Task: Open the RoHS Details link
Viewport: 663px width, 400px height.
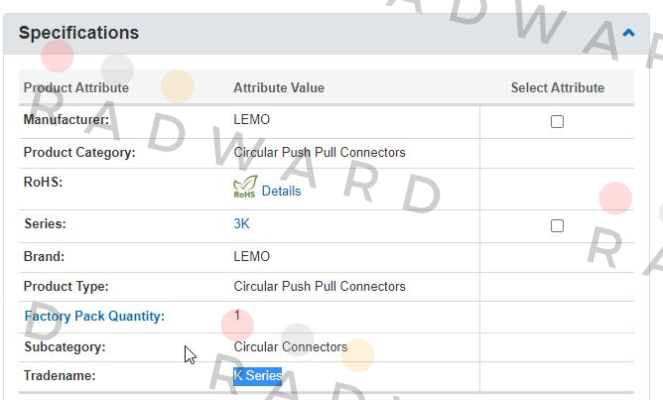Action: (x=281, y=191)
